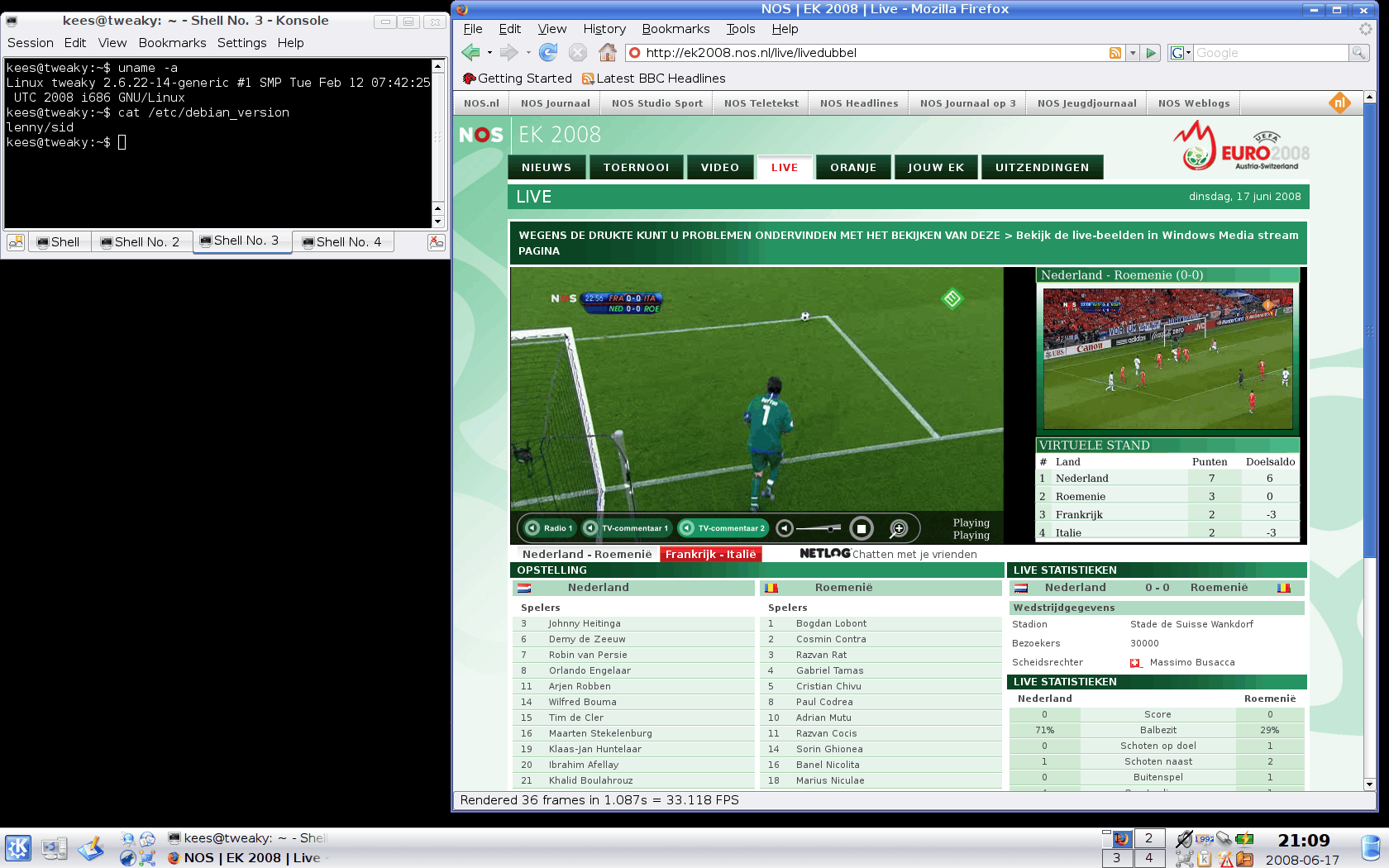Click the Google search input field
Viewport: 1389px width, 868px height.
(1271, 53)
